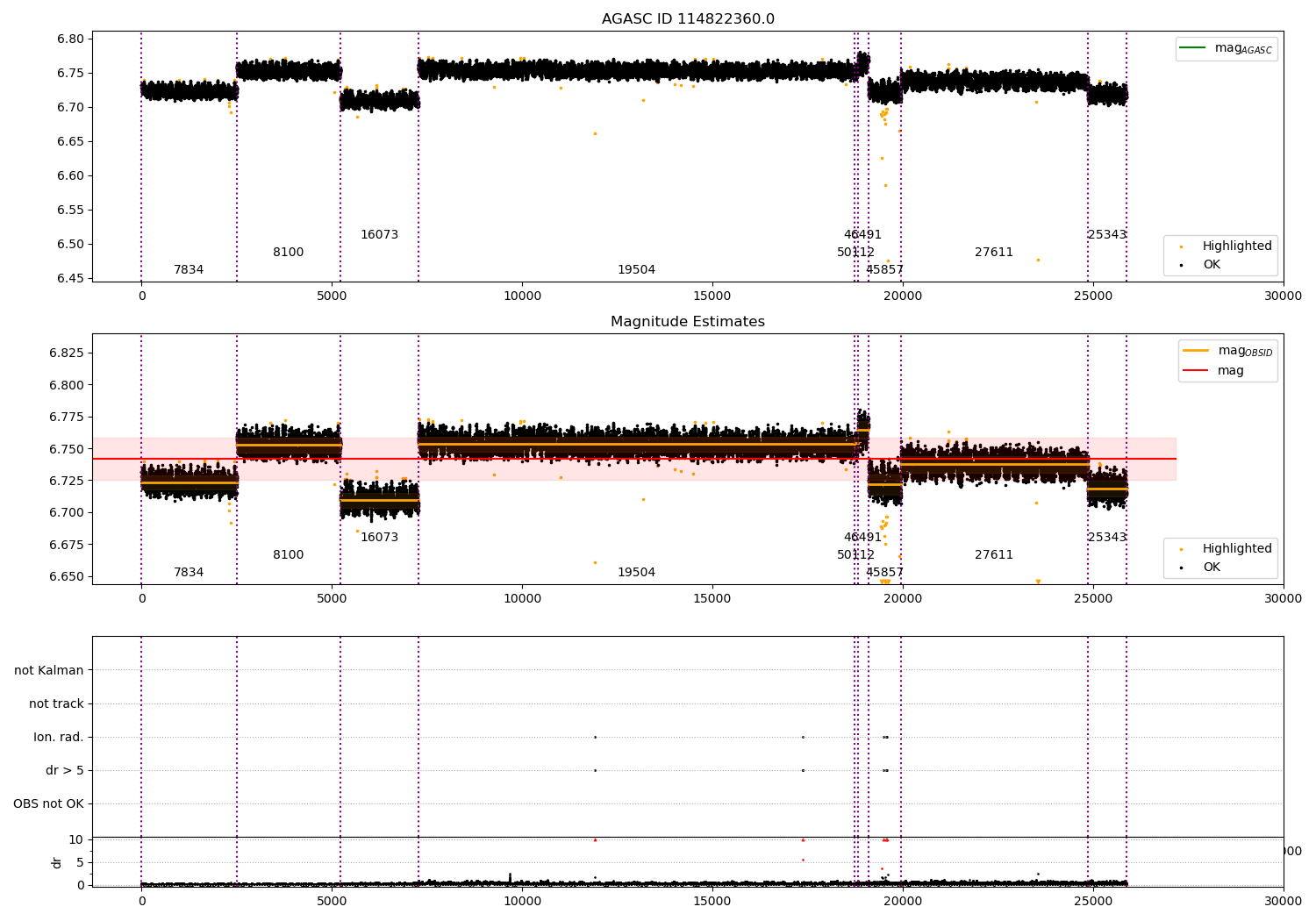
Task: Click the 6.775 y-axis tick label
Action: [x=67, y=418]
